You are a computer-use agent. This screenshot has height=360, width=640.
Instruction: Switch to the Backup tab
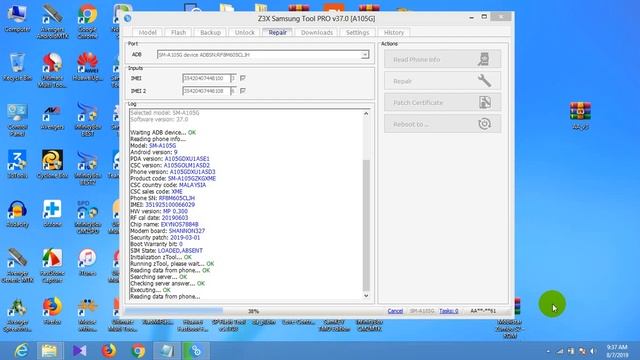click(x=210, y=32)
